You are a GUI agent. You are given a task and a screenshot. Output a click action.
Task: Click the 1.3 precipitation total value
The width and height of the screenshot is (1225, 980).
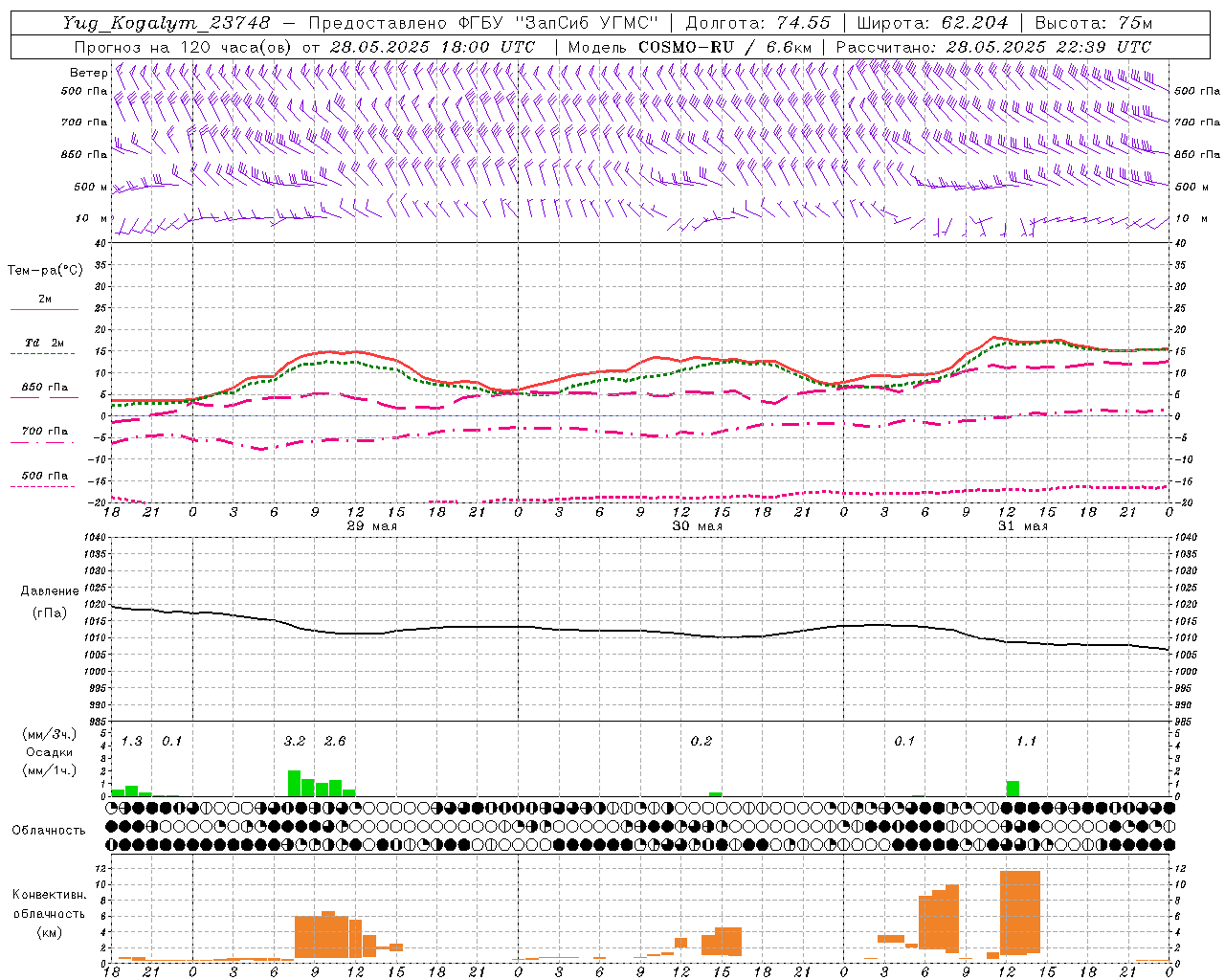[x=132, y=742]
